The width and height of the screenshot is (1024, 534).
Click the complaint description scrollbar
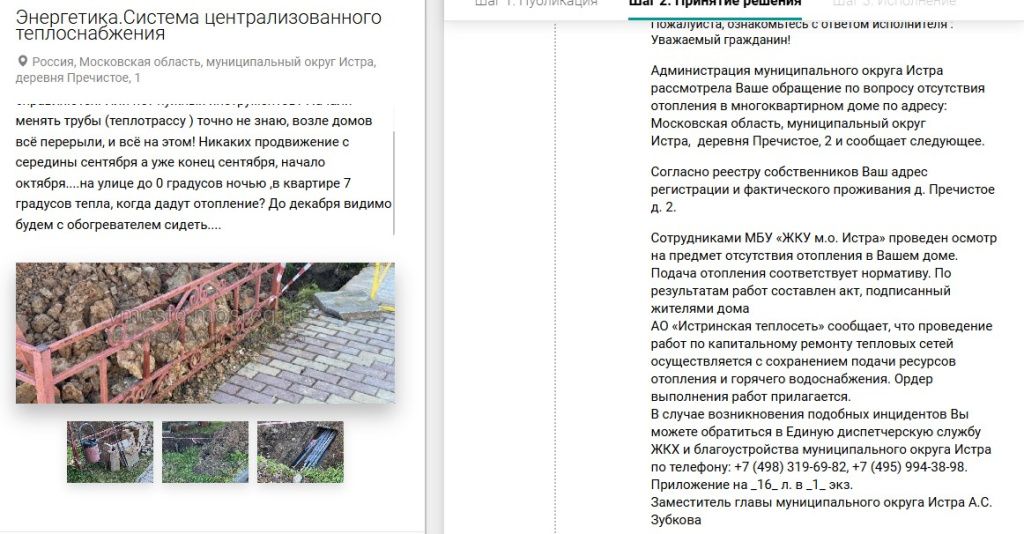click(x=394, y=183)
